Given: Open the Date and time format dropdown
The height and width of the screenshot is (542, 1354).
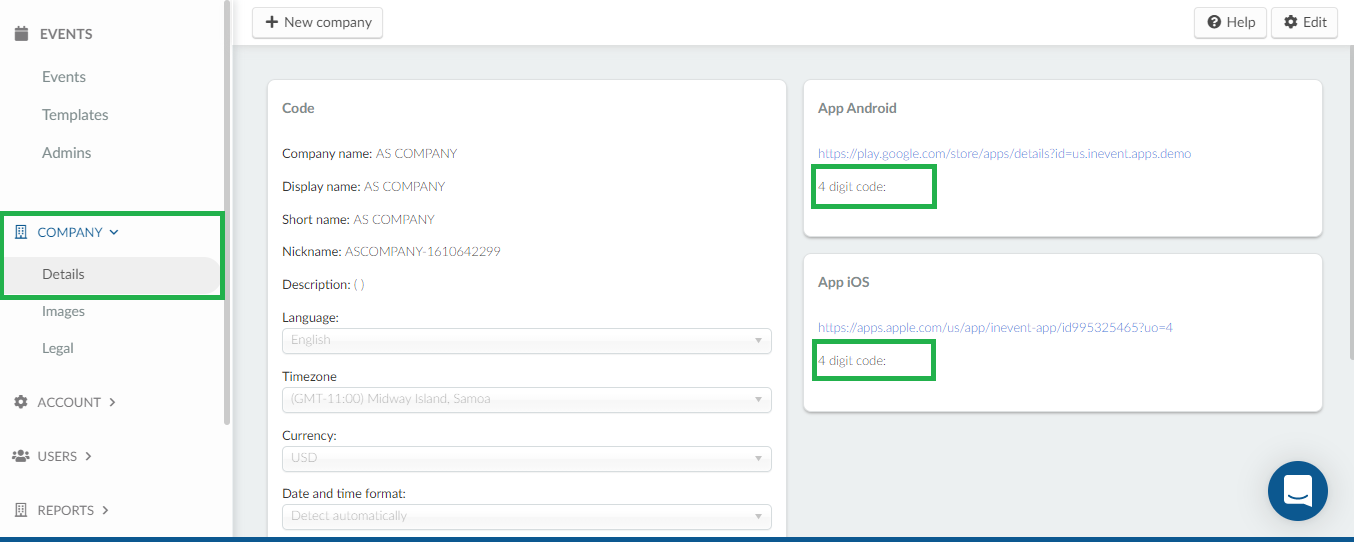Looking at the screenshot, I should tap(527, 516).
